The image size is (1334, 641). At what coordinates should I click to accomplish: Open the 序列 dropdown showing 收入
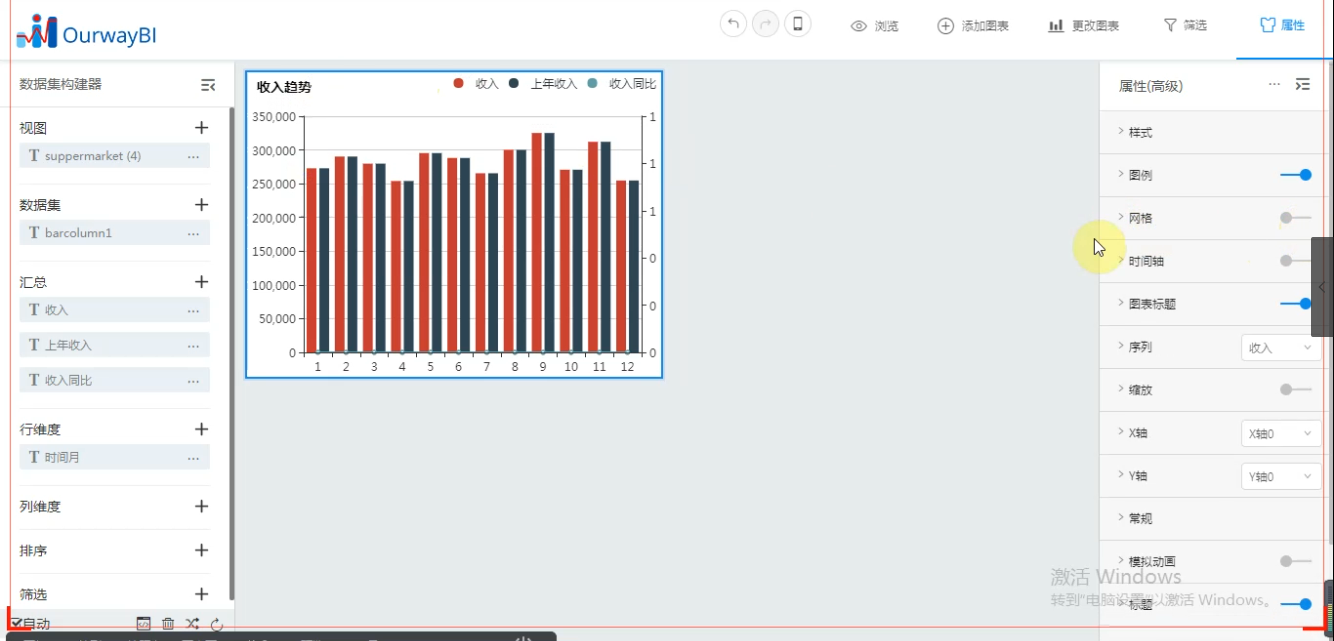[x=1280, y=347]
